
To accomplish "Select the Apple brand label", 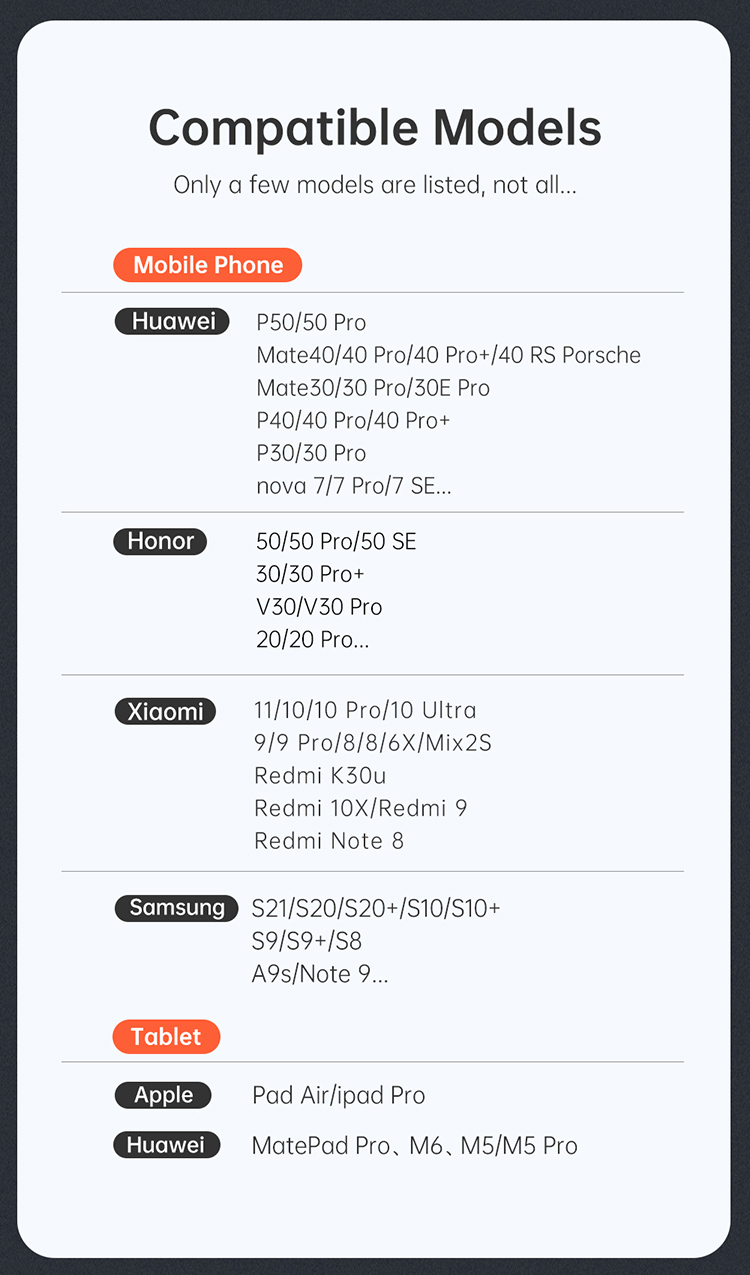I will click(x=163, y=1095).
